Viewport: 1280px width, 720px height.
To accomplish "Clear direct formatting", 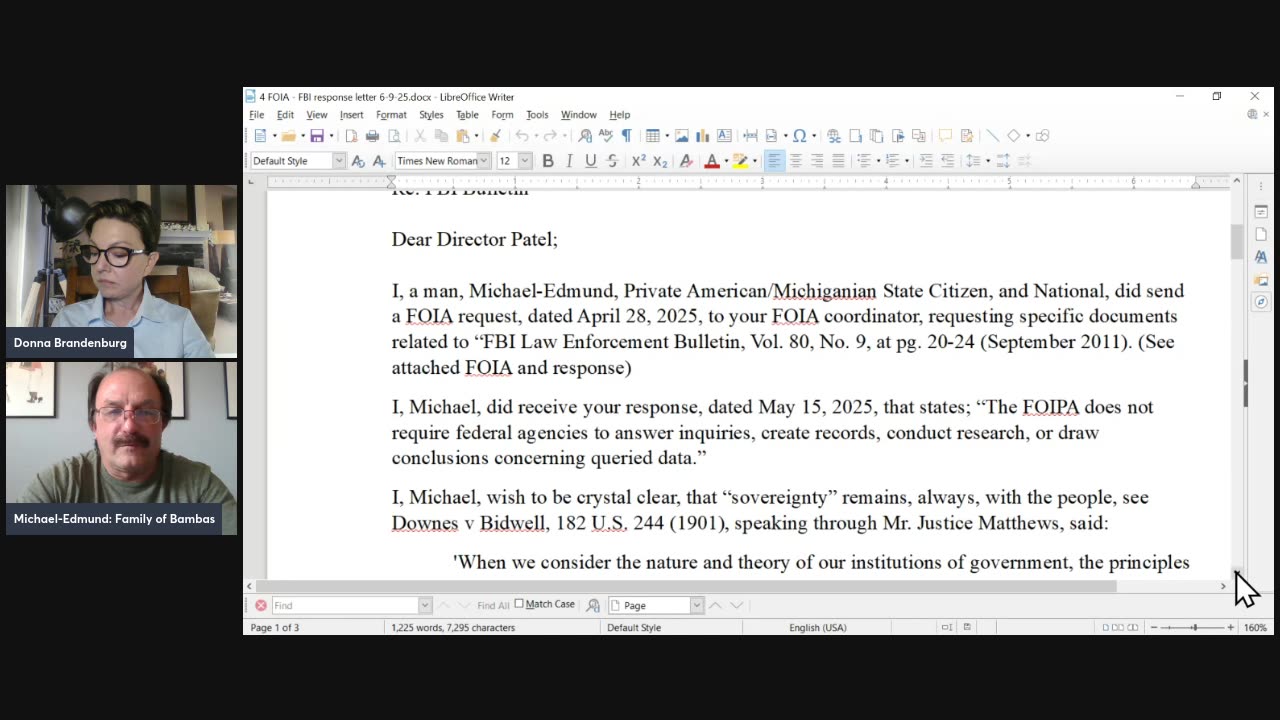I will [685, 161].
